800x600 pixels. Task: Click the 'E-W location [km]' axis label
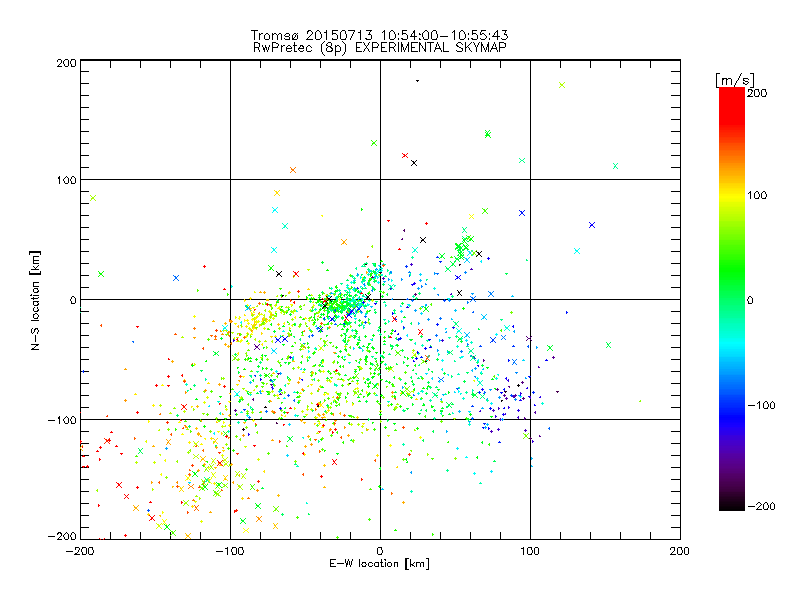[379, 564]
